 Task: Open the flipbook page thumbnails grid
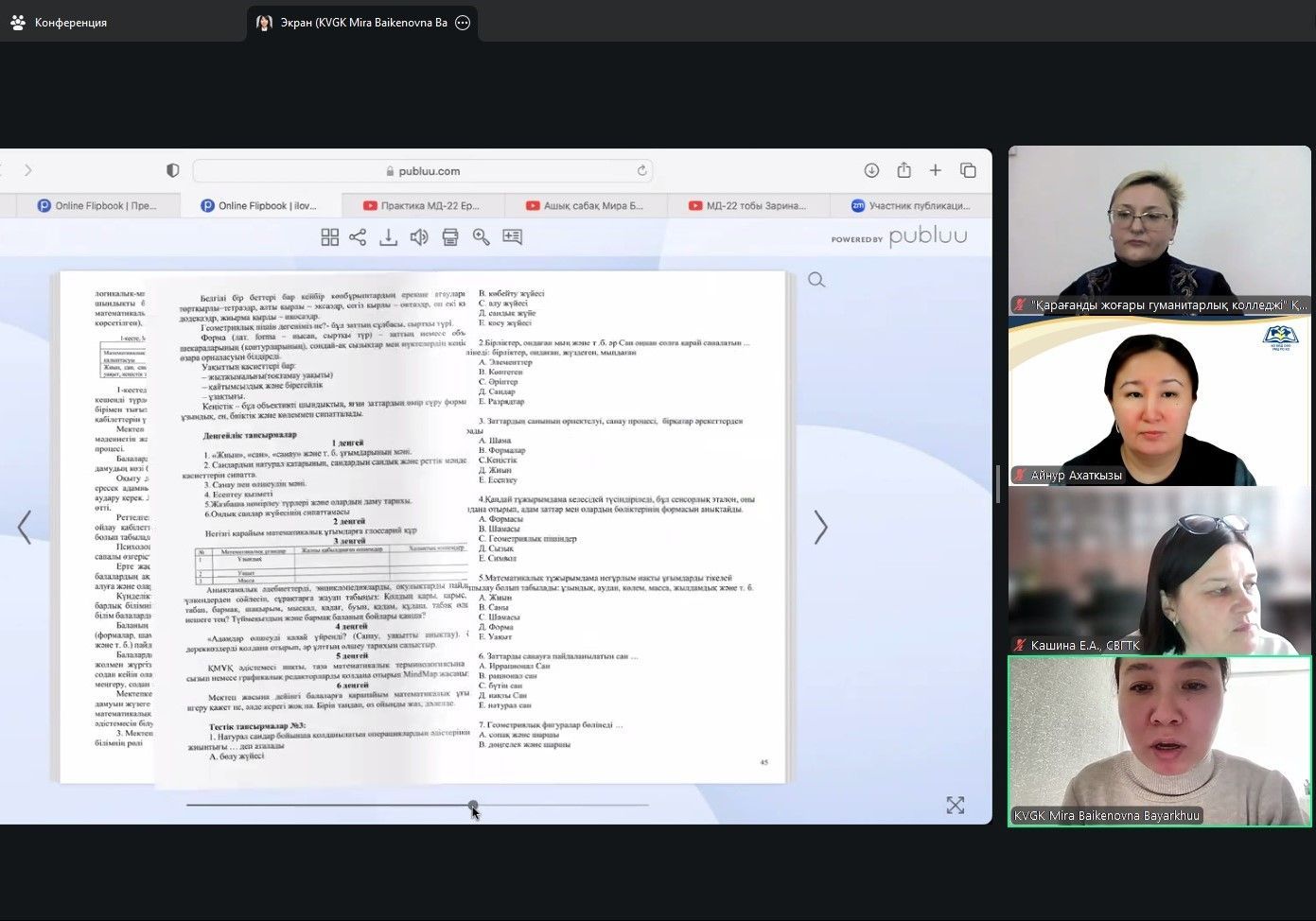329,237
